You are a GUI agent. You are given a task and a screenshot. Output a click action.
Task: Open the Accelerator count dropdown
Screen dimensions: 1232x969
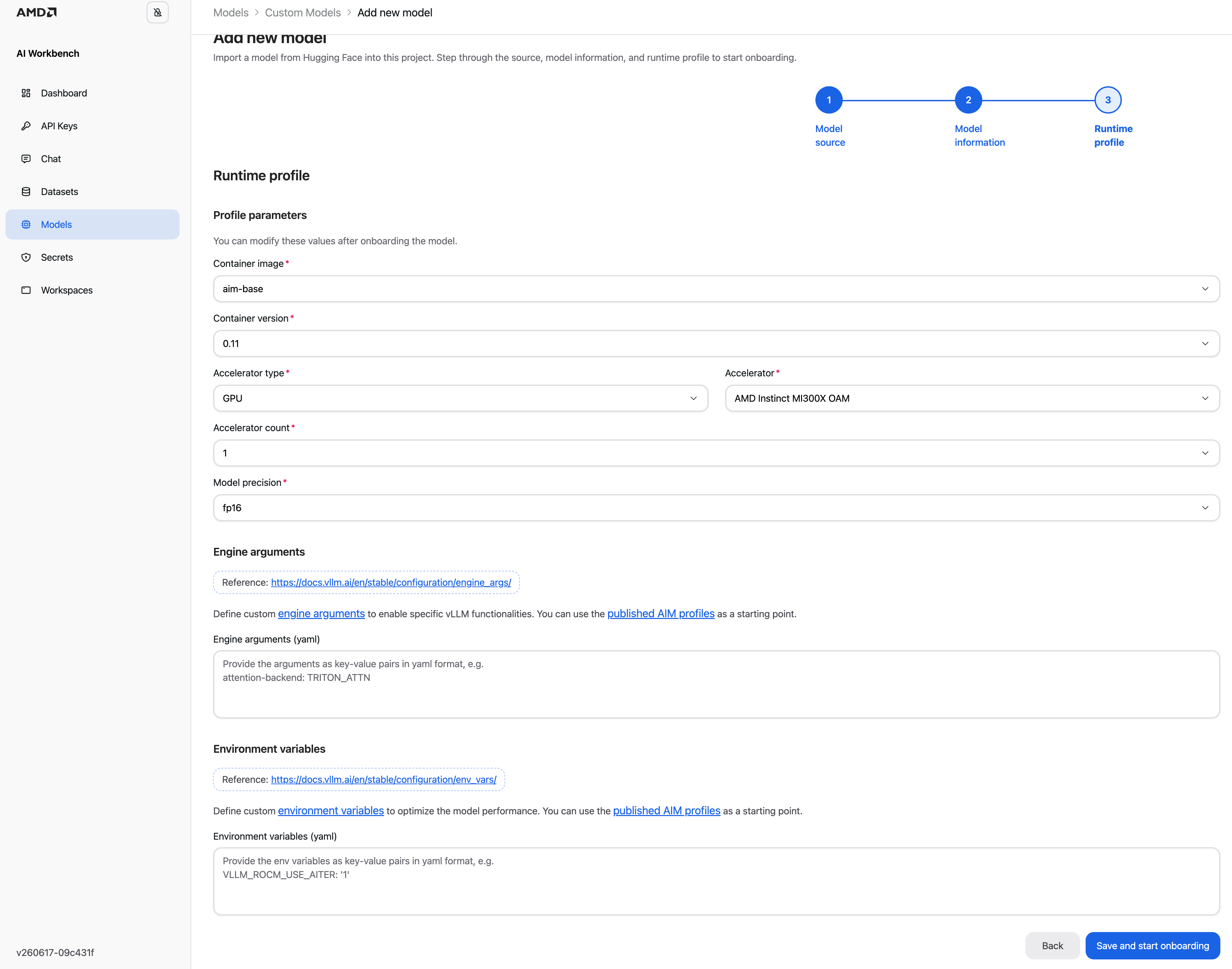point(716,453)
